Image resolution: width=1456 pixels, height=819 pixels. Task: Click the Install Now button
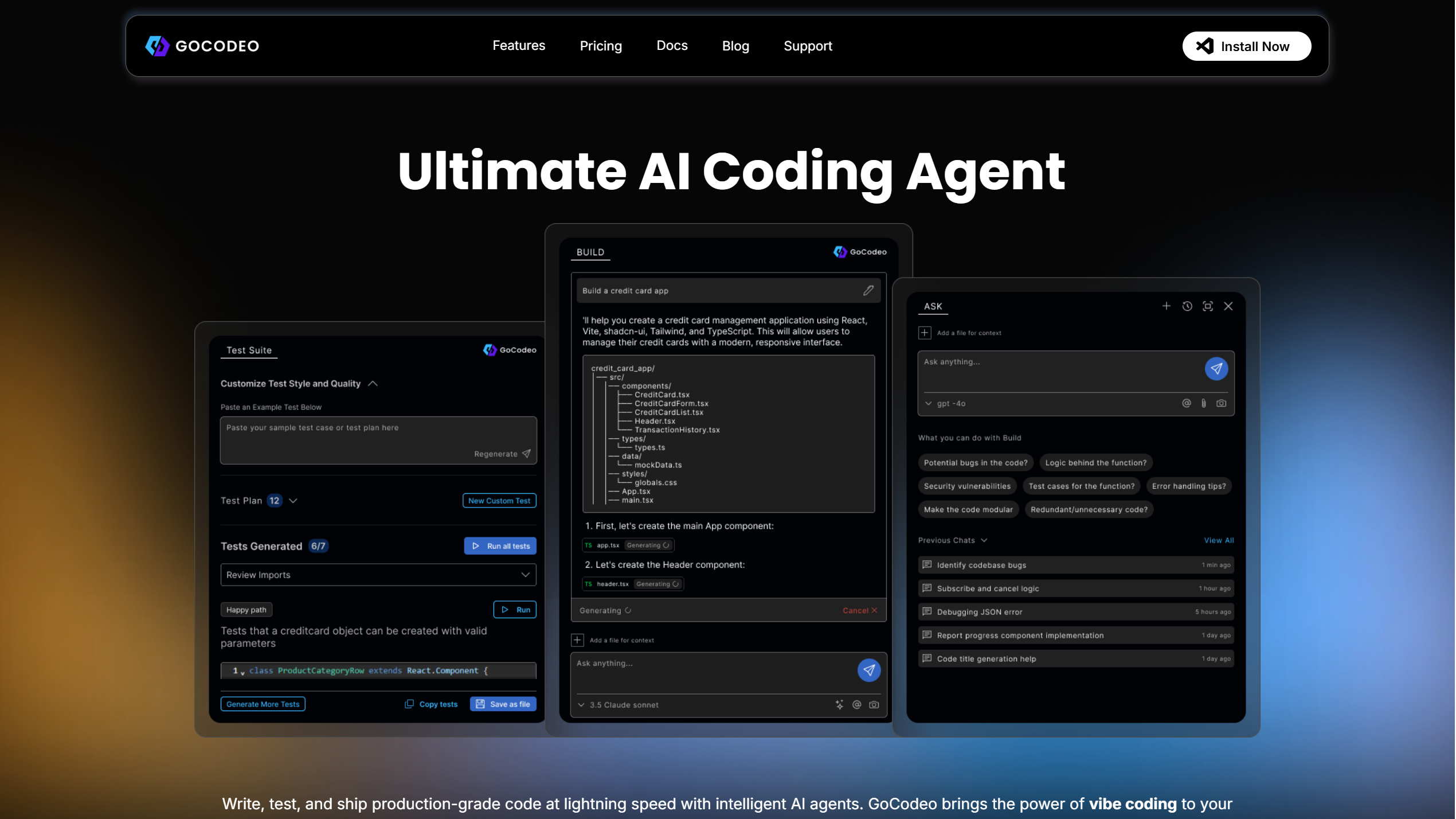point(1246,46)
